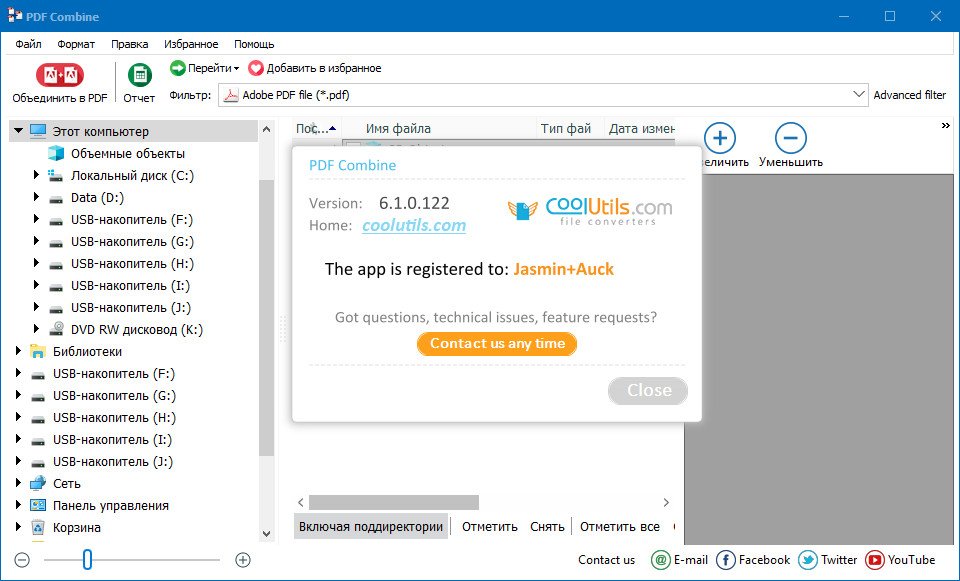960x581 pixels.
Task: Expand Data (D:) node arrow
Action: tap(36, 197)
